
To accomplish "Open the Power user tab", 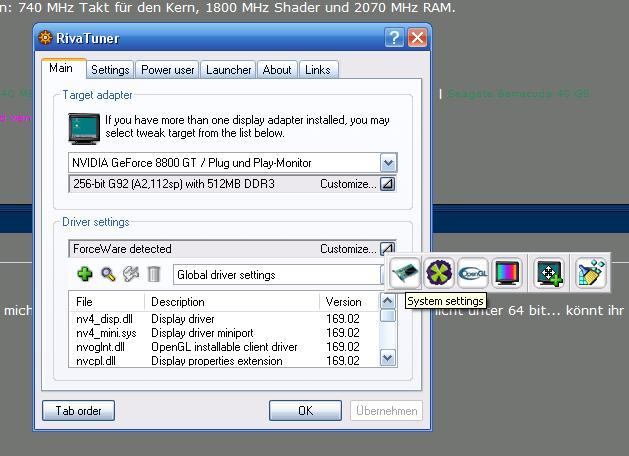I will pos(167,70).
